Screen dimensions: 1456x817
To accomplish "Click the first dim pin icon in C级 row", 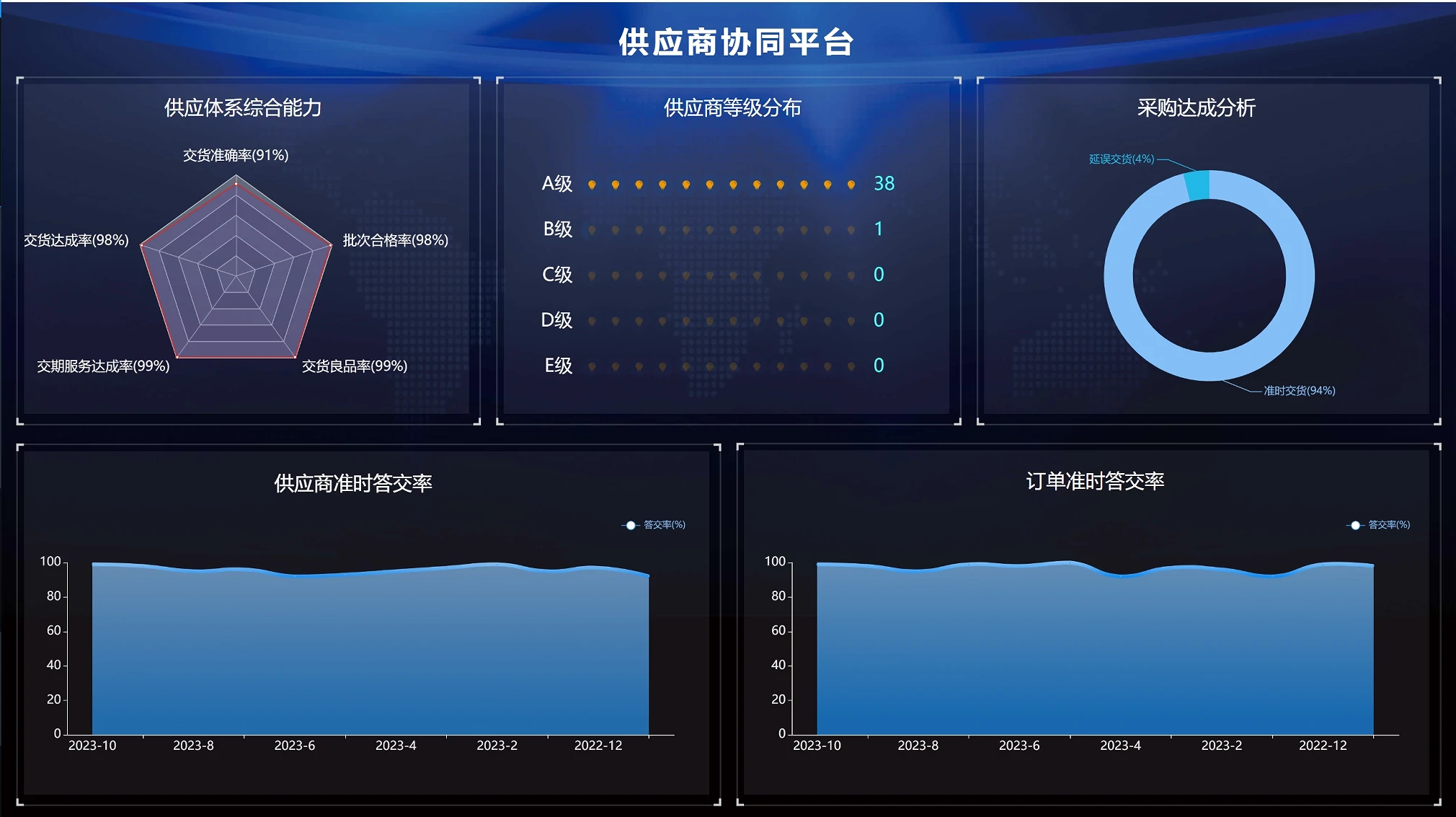I will [x=592, y=276].
